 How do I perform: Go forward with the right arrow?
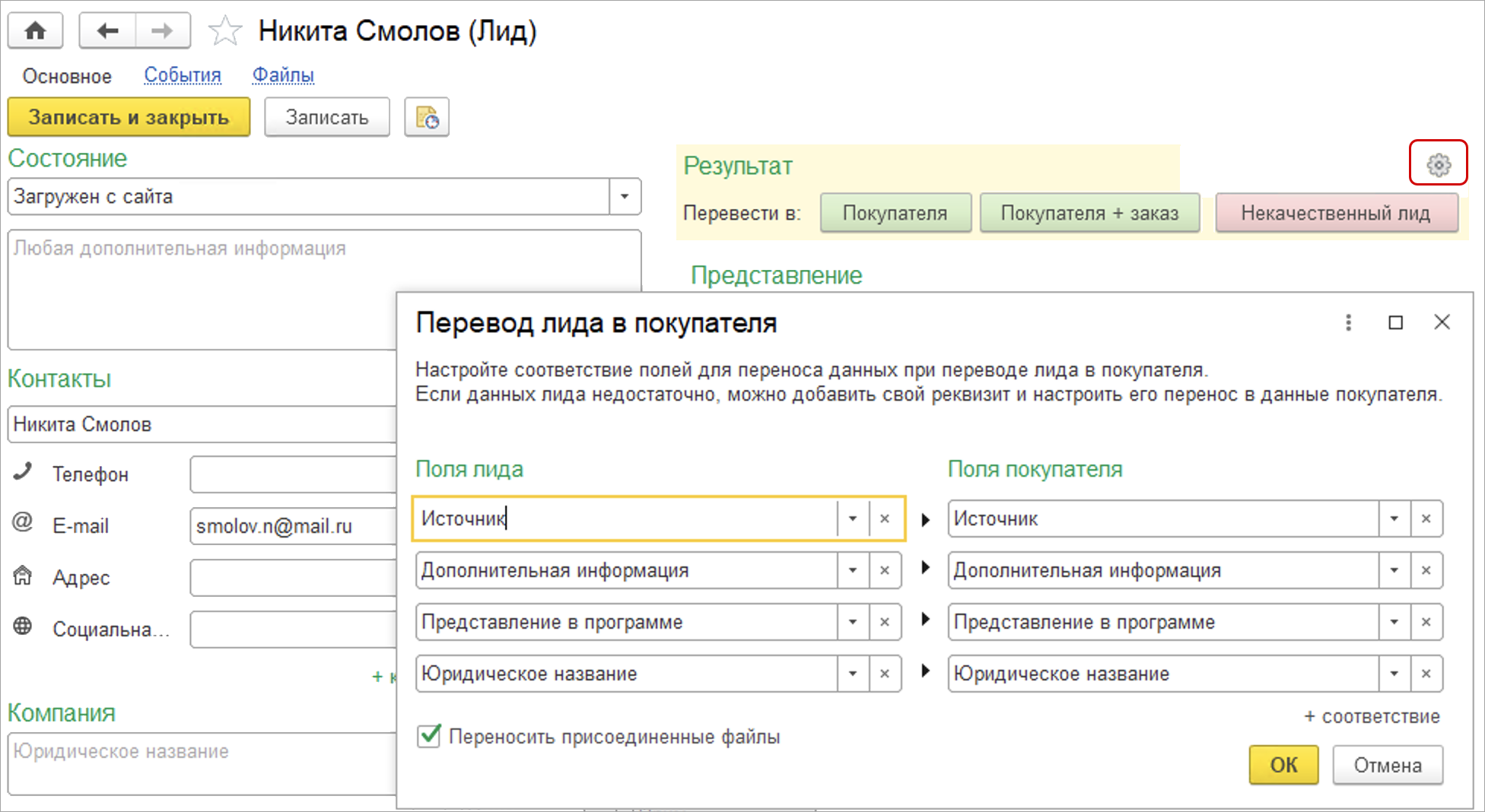(162, 31)
